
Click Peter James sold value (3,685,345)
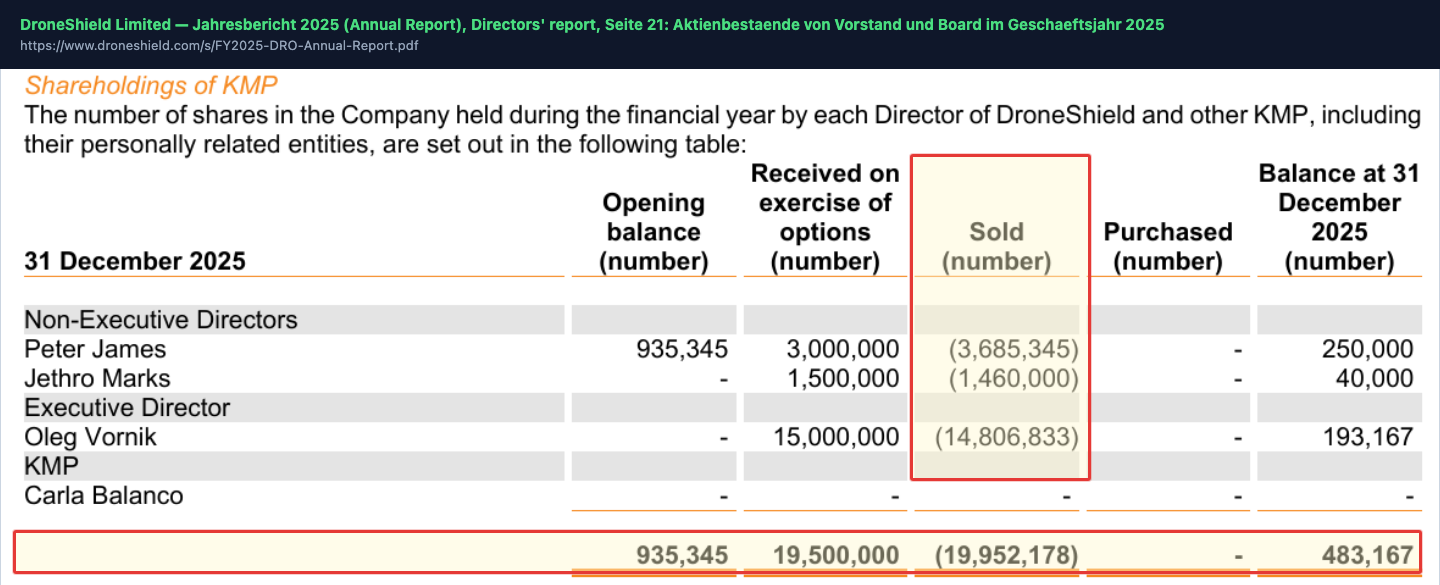pyautogui.click(x=1014, y=349)
